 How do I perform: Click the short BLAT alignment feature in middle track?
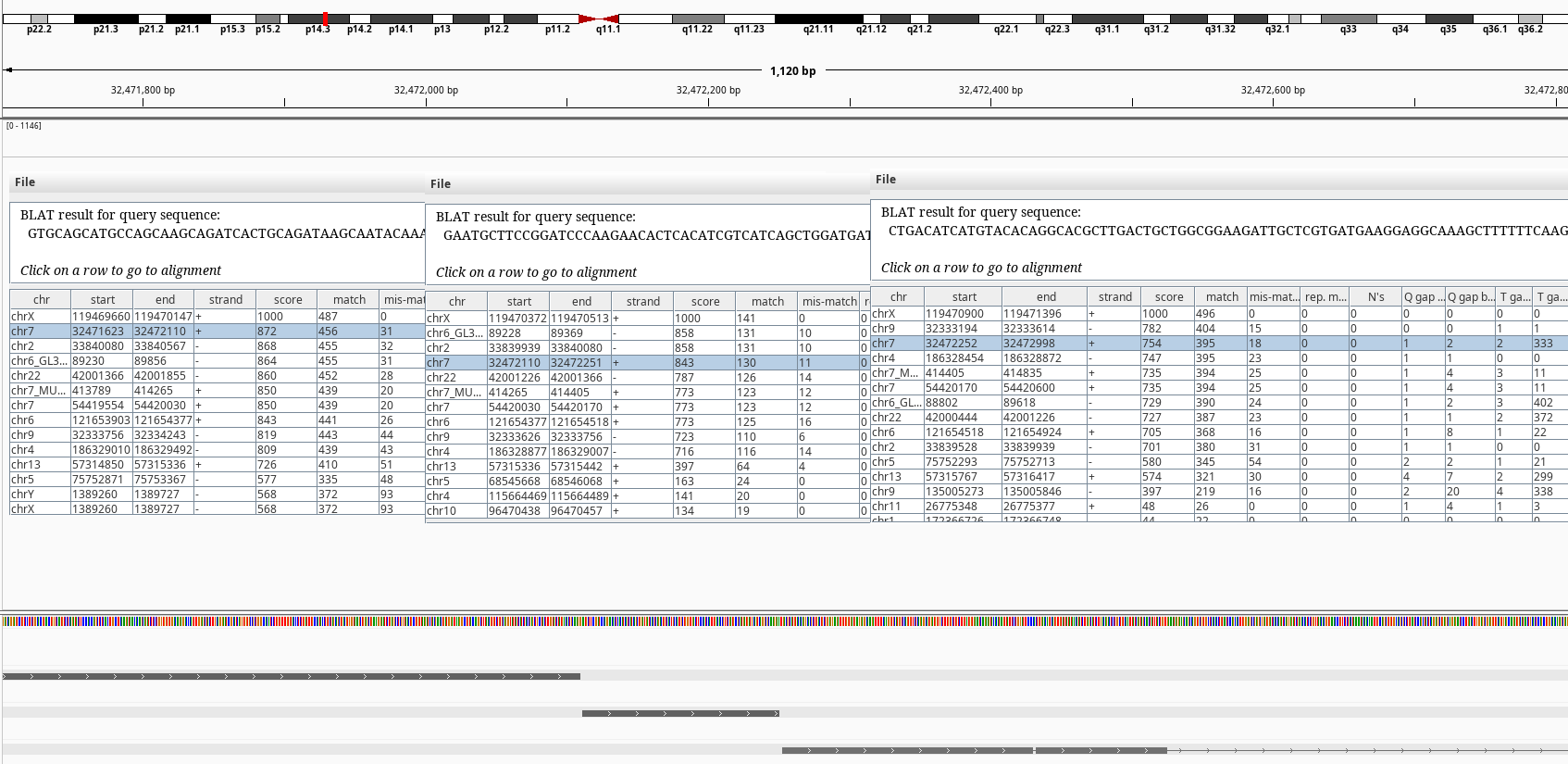(x=680, y=713)
